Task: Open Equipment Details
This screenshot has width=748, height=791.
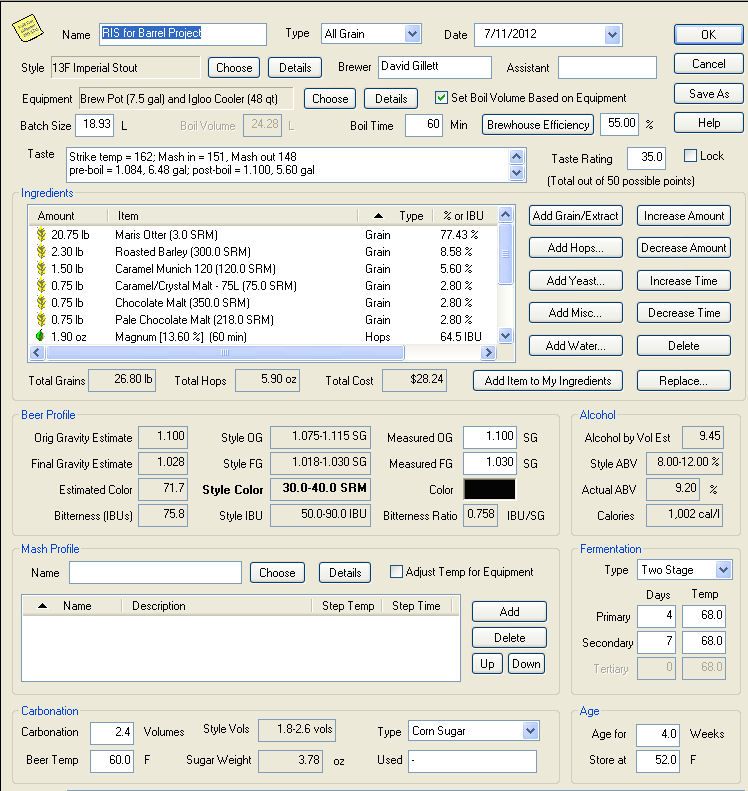Action: coord(391,99)
